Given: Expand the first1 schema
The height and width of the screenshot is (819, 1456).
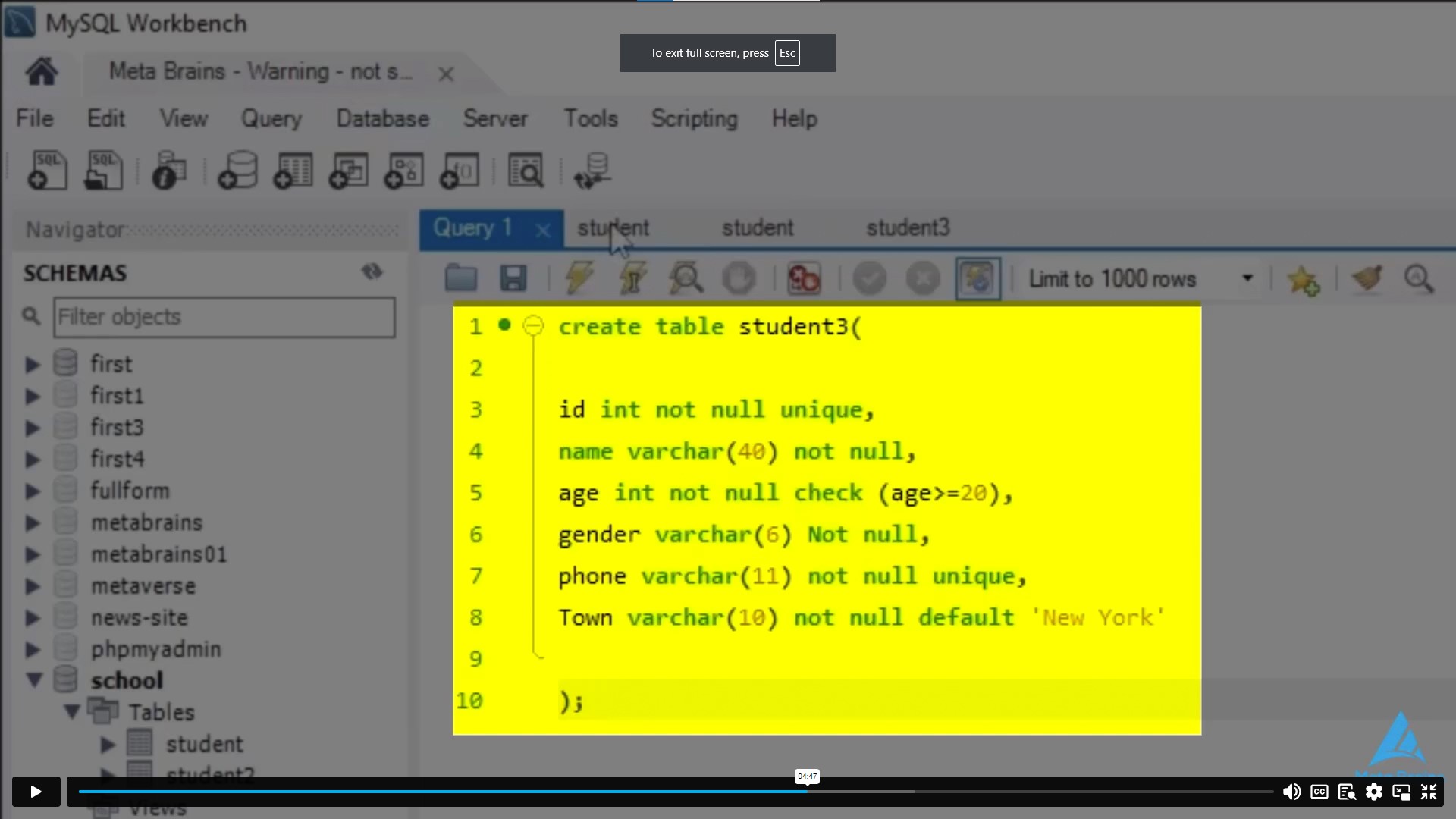Looking at the screenshot, I should click(x=32, y=397).
